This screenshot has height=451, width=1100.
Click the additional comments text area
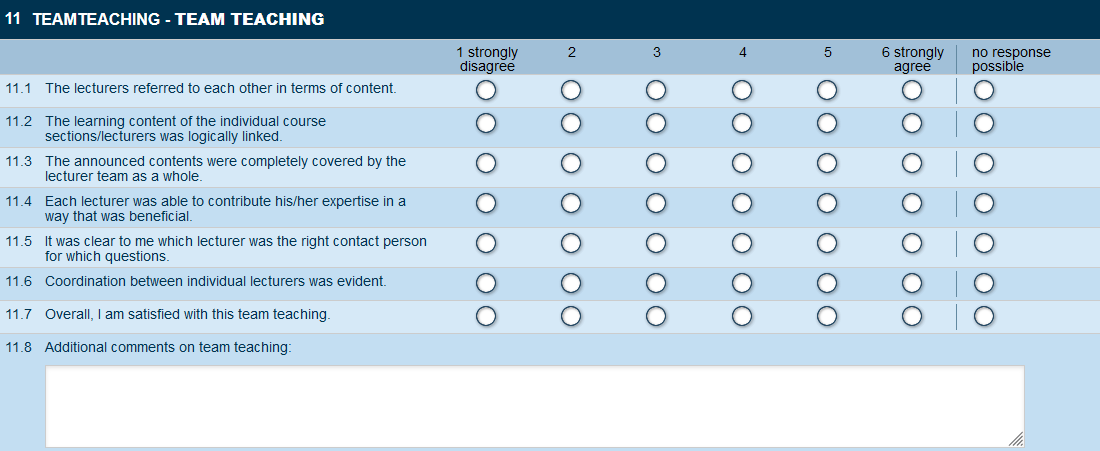tap(534, 405)
